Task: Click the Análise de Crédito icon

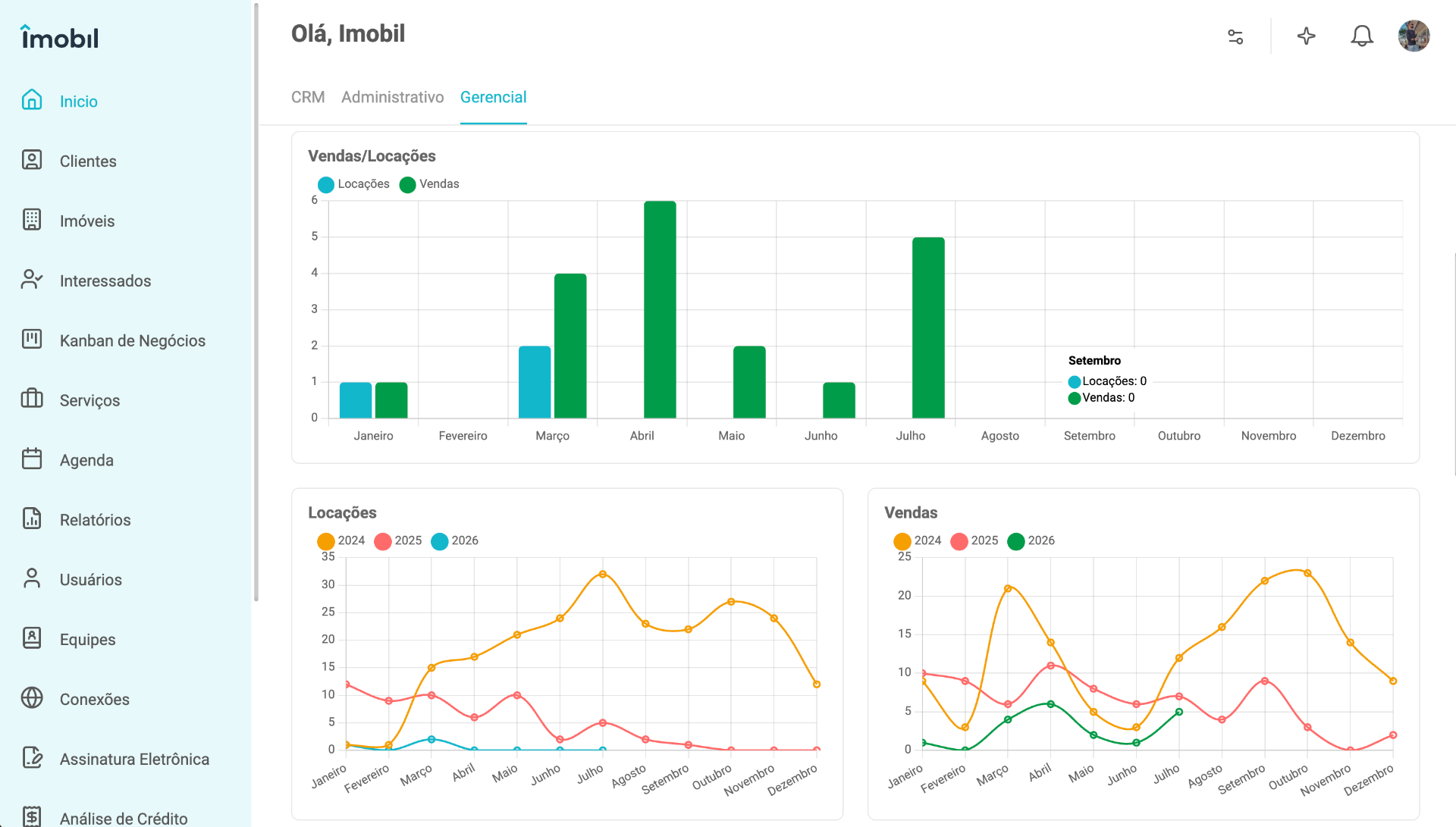Action: click(32, 817)
